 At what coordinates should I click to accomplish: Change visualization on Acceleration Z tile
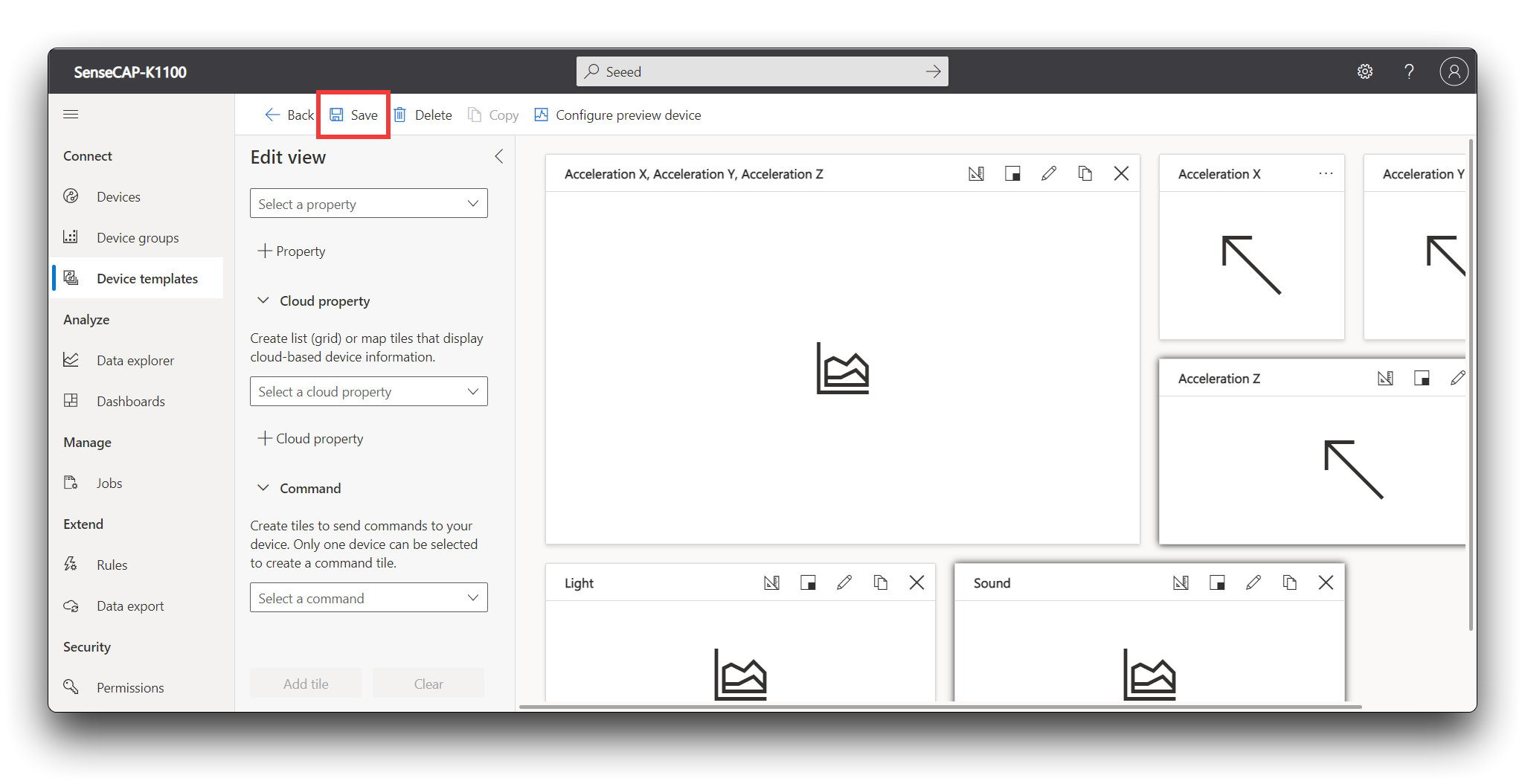1385,378
